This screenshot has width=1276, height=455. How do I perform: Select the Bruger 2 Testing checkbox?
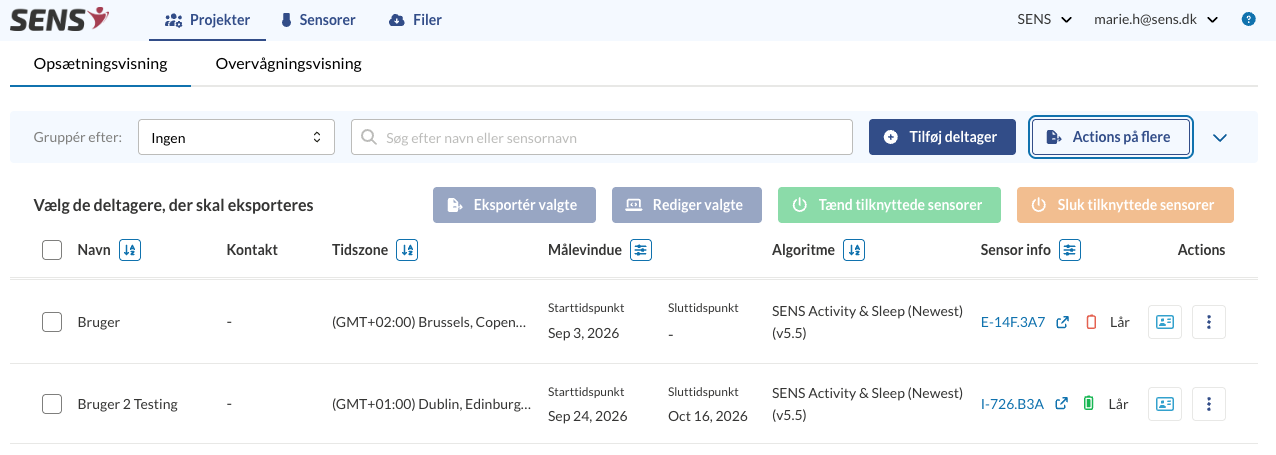pyautogui.click(x=52, y=404)
